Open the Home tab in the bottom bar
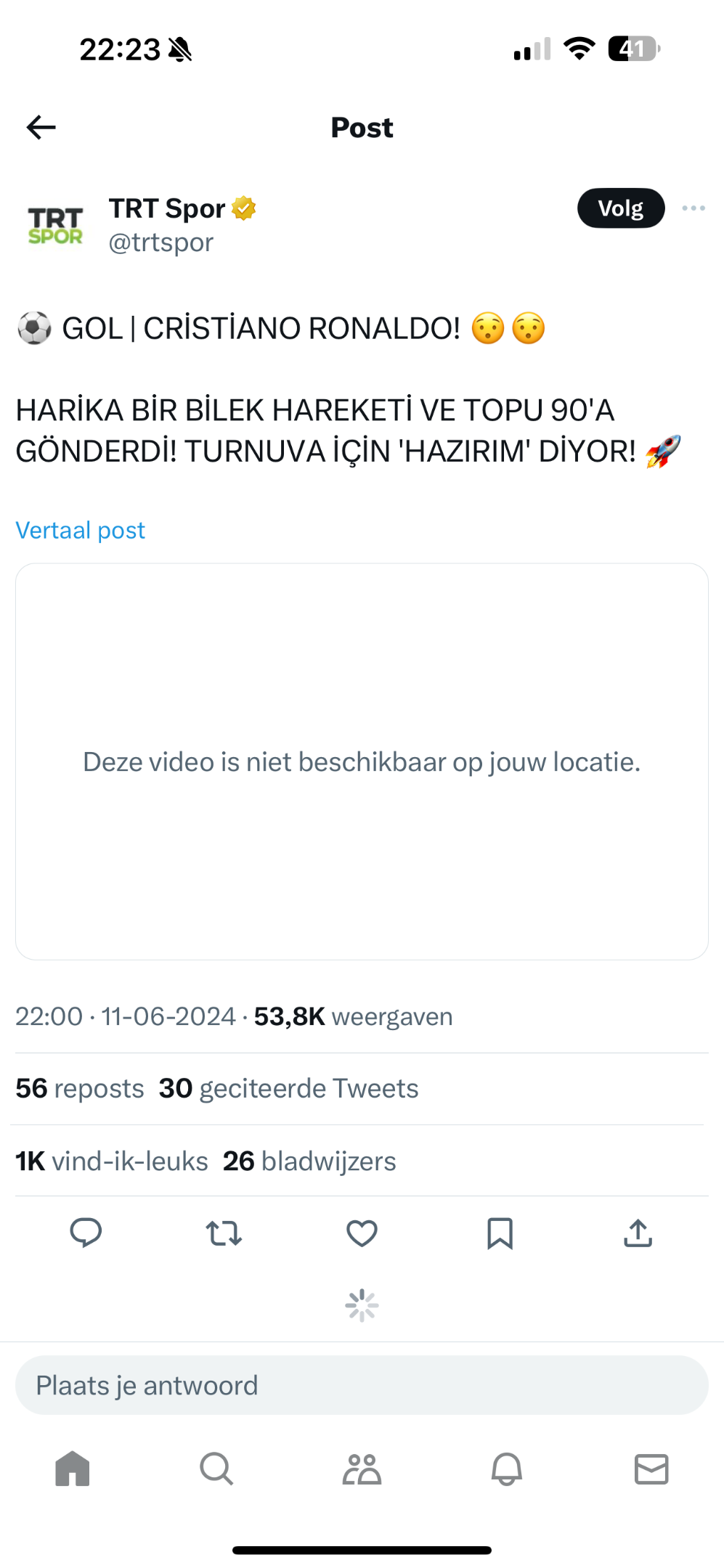Viewport: 724px width, 1568px height. 73,1469
